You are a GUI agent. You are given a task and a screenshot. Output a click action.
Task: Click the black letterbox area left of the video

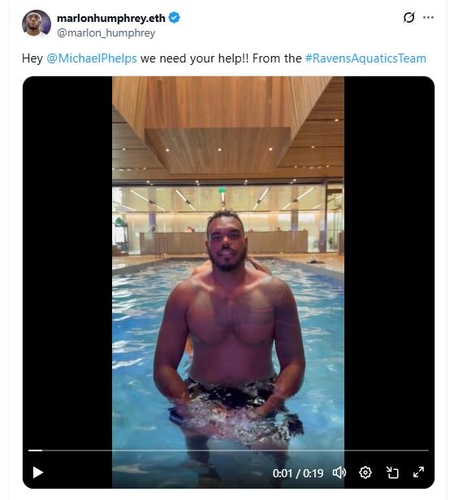(67, 260)
